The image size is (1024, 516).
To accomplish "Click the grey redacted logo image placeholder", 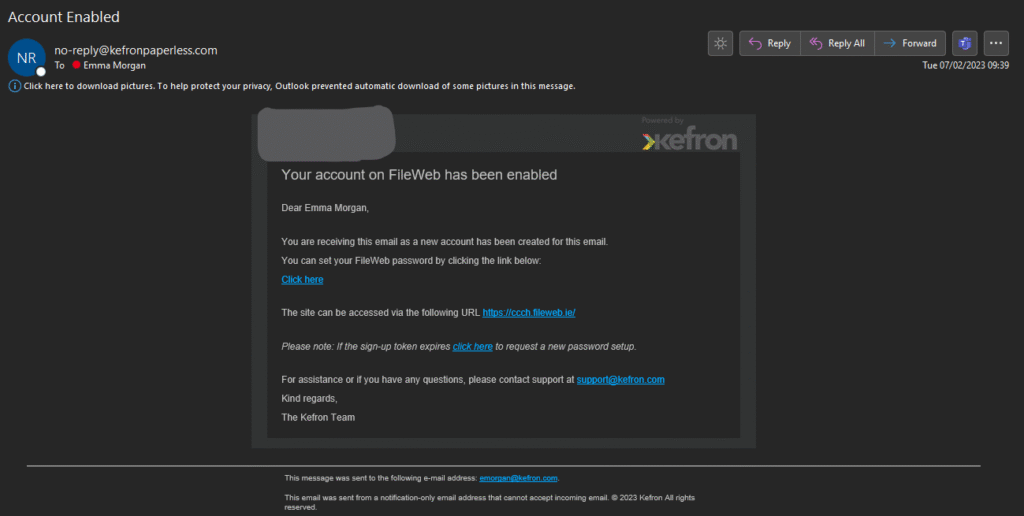I will point(325,131).
